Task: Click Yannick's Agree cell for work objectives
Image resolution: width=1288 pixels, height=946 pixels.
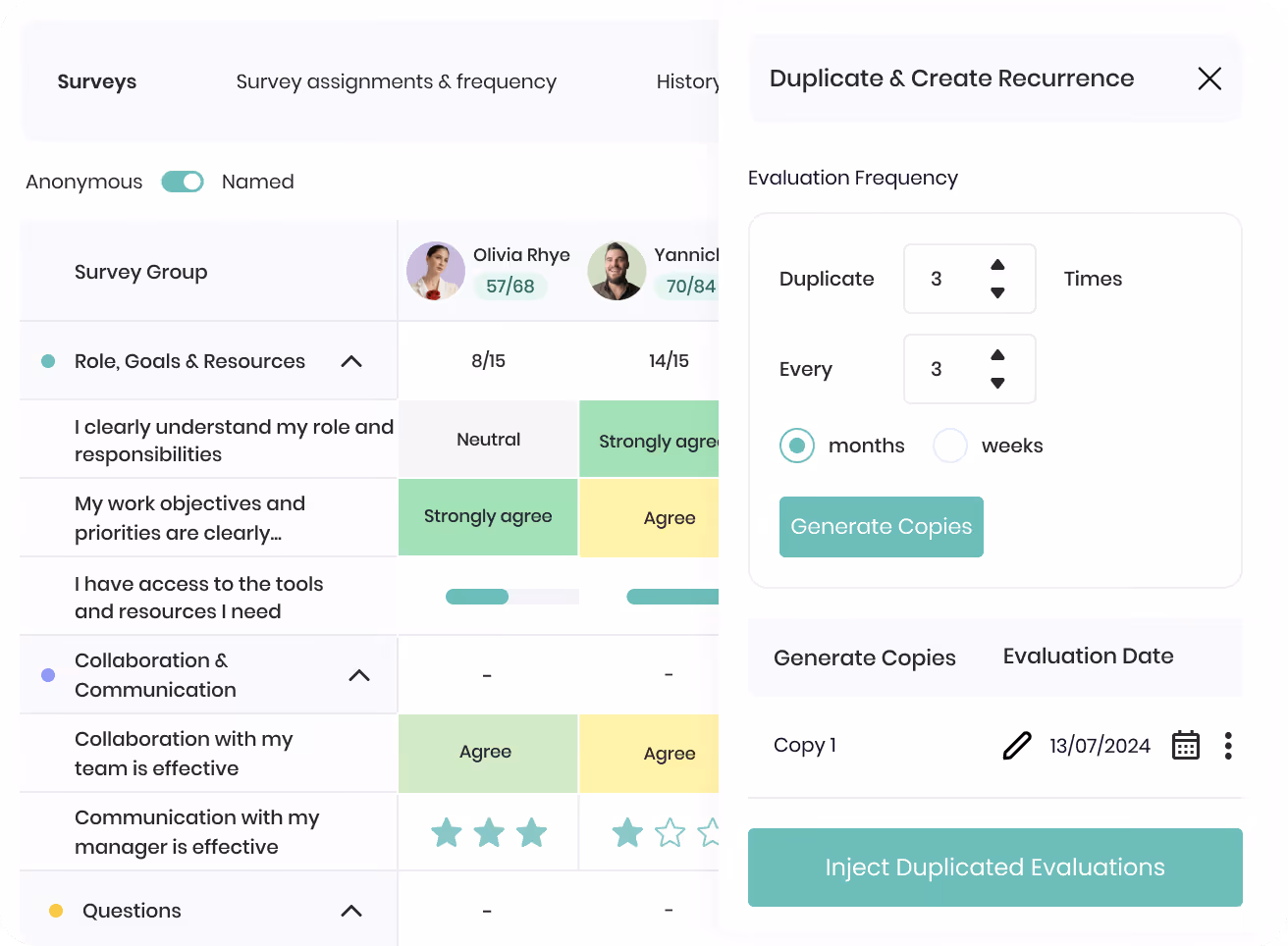Action: pos(650,517)
